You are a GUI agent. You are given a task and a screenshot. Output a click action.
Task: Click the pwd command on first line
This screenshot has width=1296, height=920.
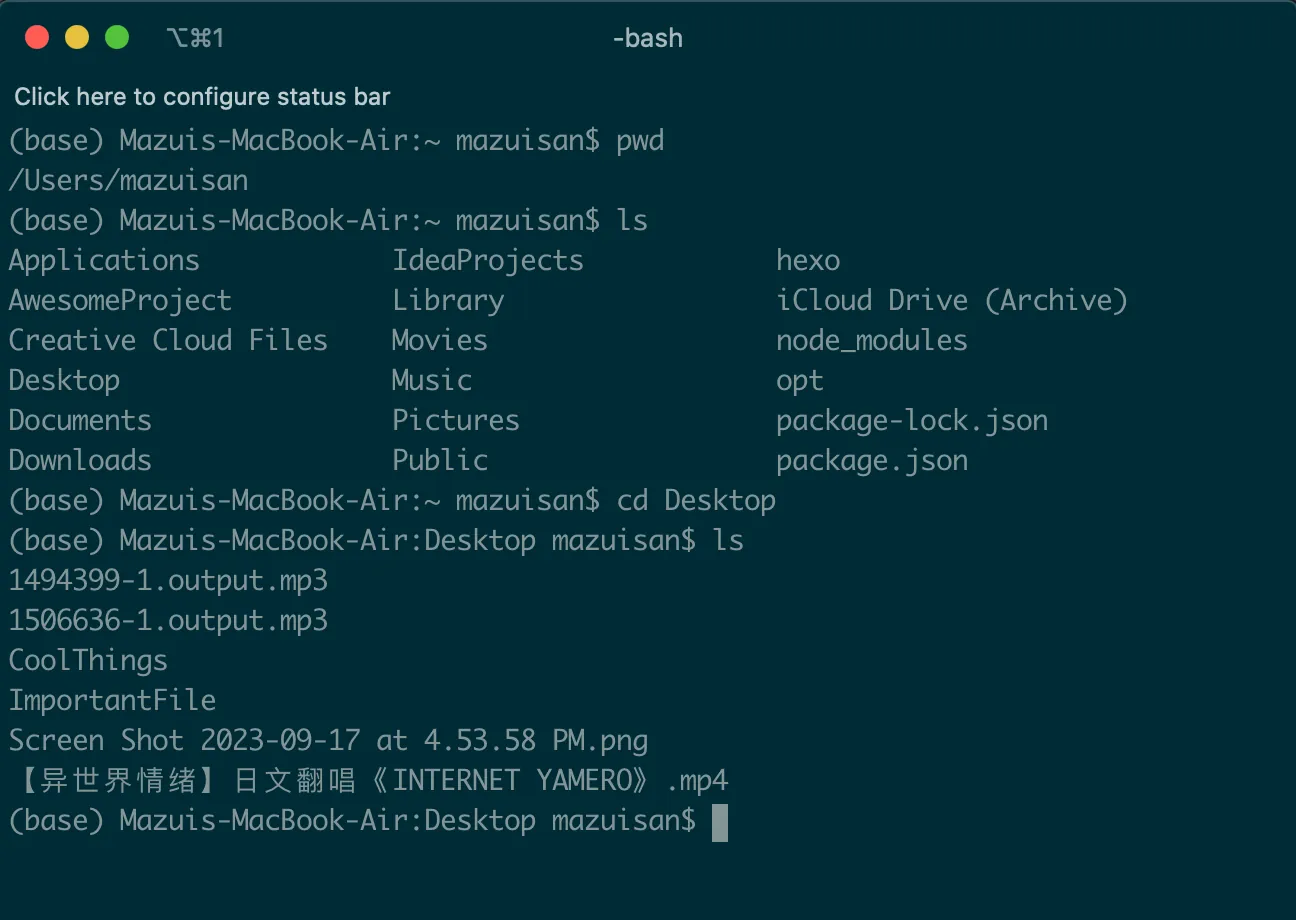click(640, 141)
